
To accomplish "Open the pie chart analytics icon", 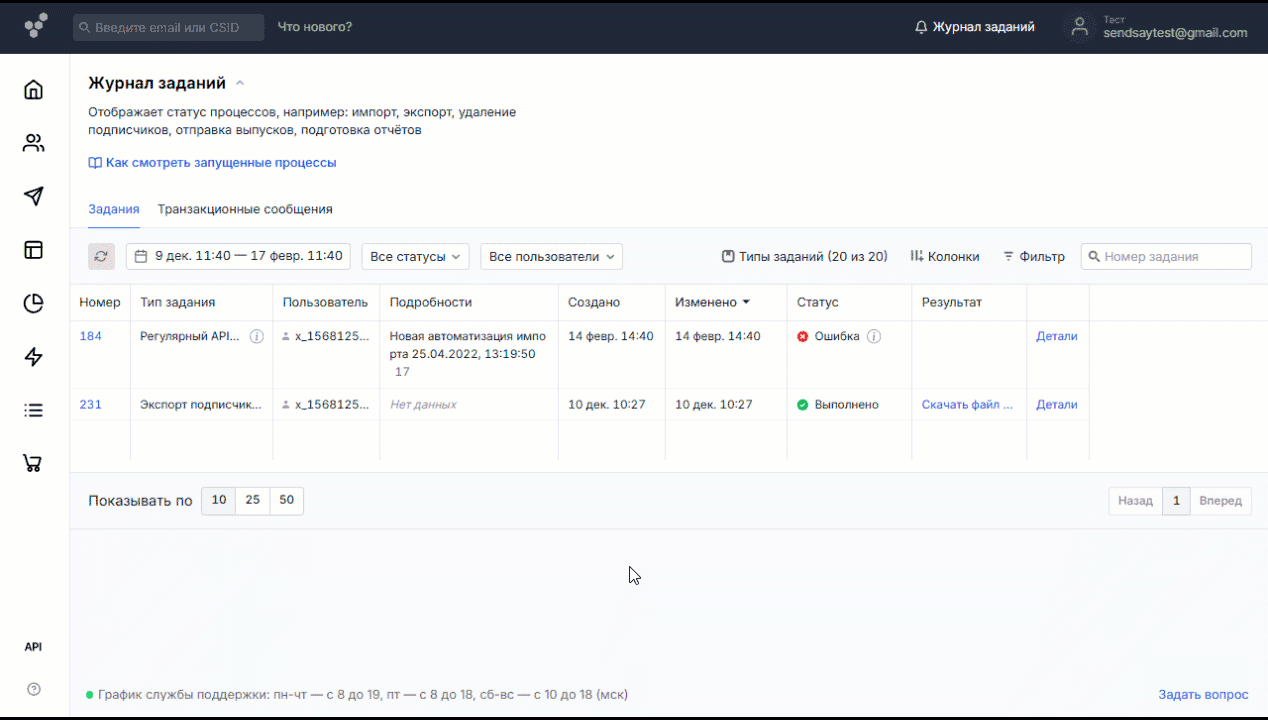I will tap(34, 303).
